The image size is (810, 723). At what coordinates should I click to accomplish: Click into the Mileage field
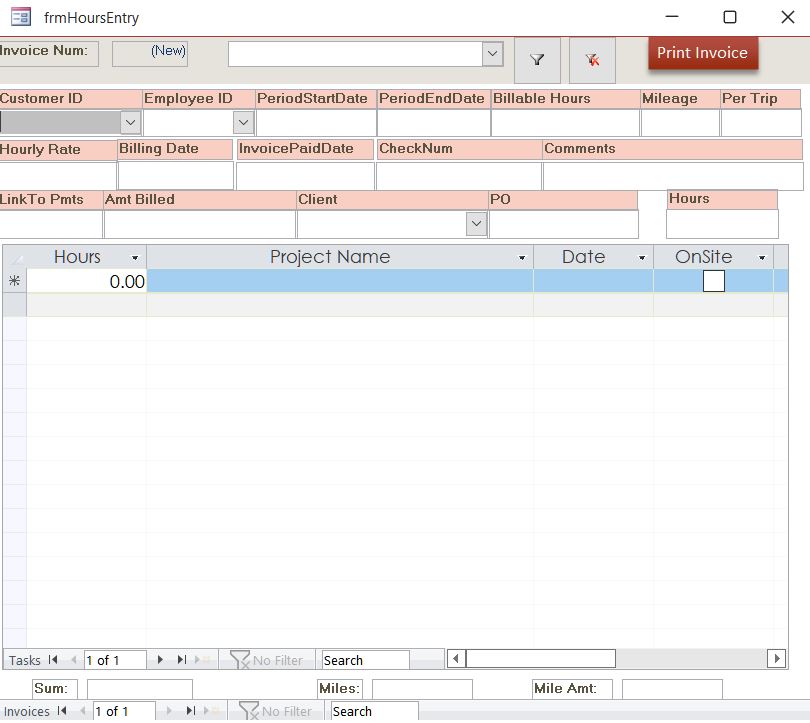(680, 123)
